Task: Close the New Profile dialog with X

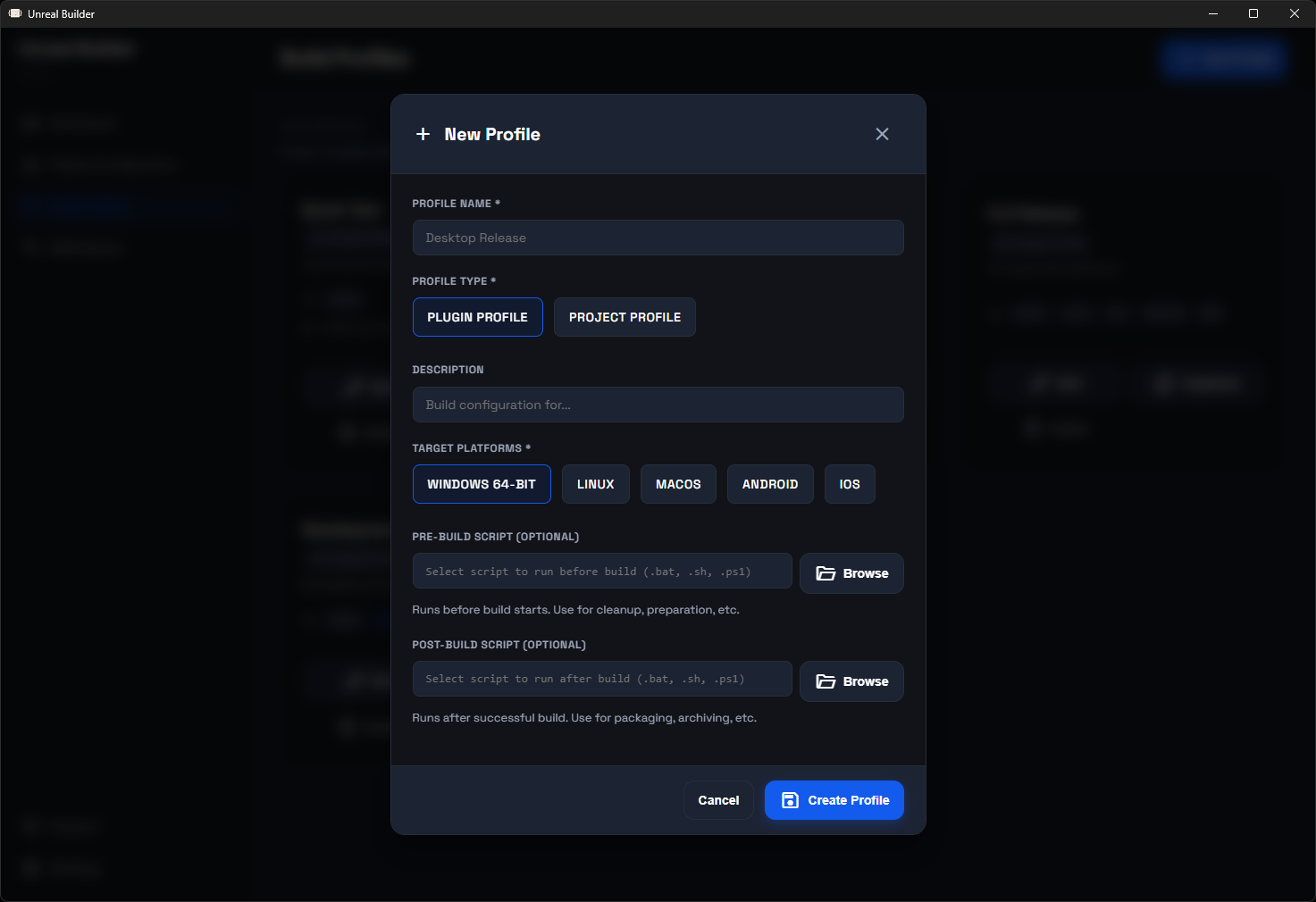Action: tap(882, 134)
